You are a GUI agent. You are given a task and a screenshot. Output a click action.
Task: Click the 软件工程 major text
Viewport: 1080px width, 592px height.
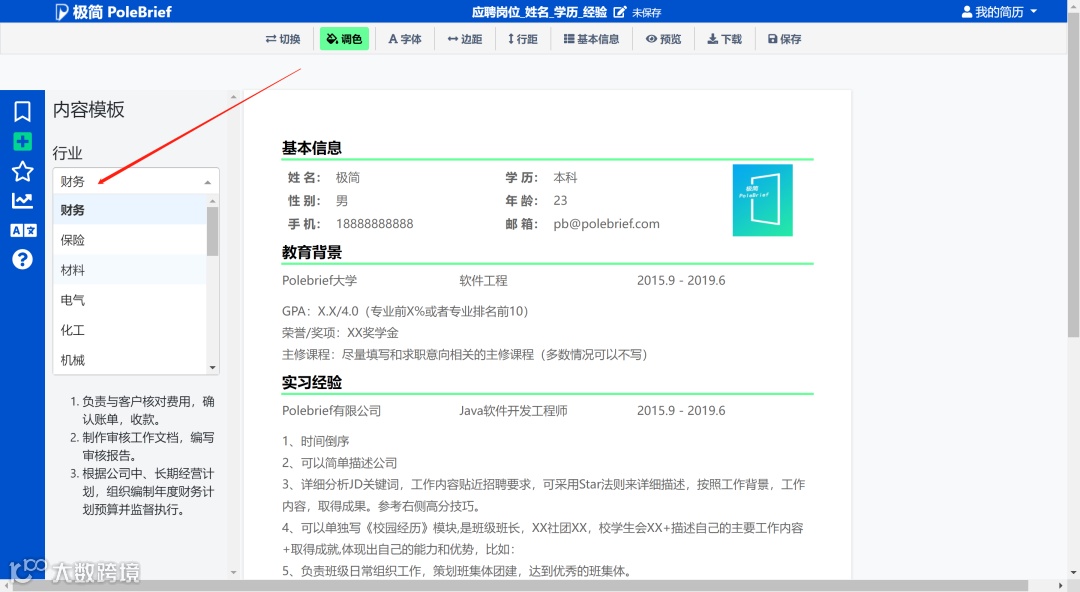[x=484, y=280]
